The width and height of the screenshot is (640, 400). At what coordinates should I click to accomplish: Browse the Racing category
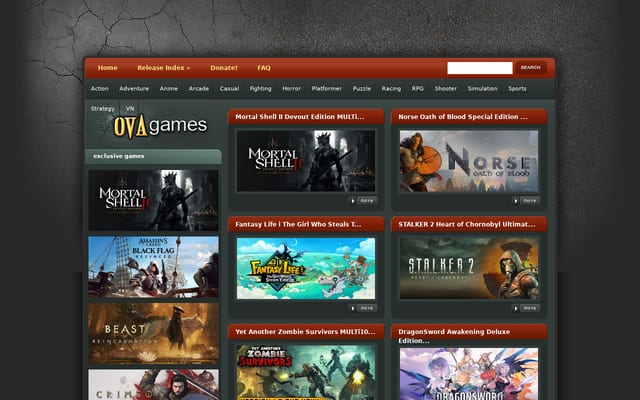point(391,89)
